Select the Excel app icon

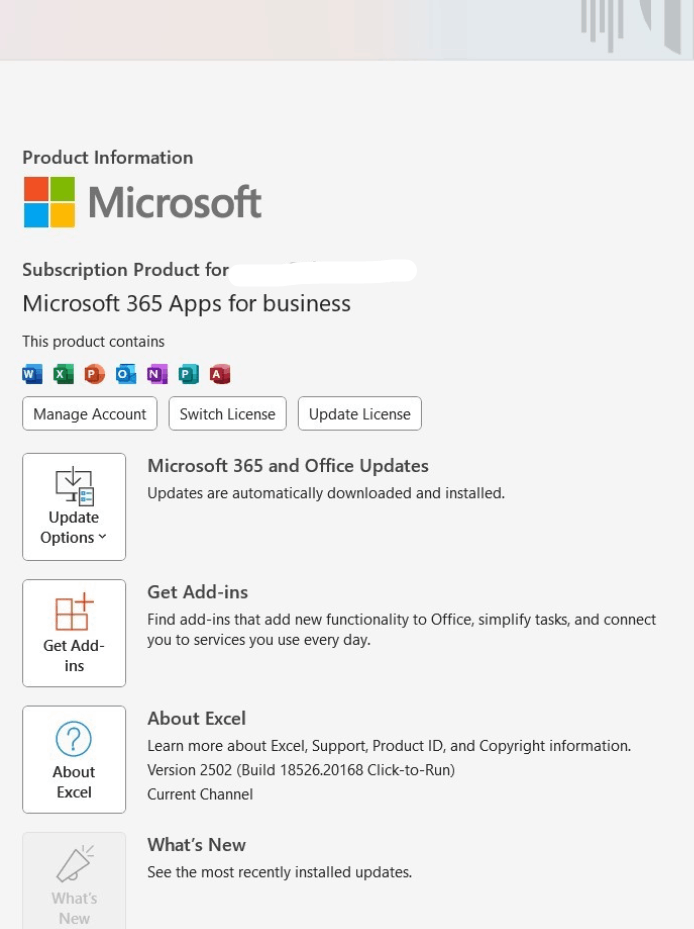pos(63,373)
